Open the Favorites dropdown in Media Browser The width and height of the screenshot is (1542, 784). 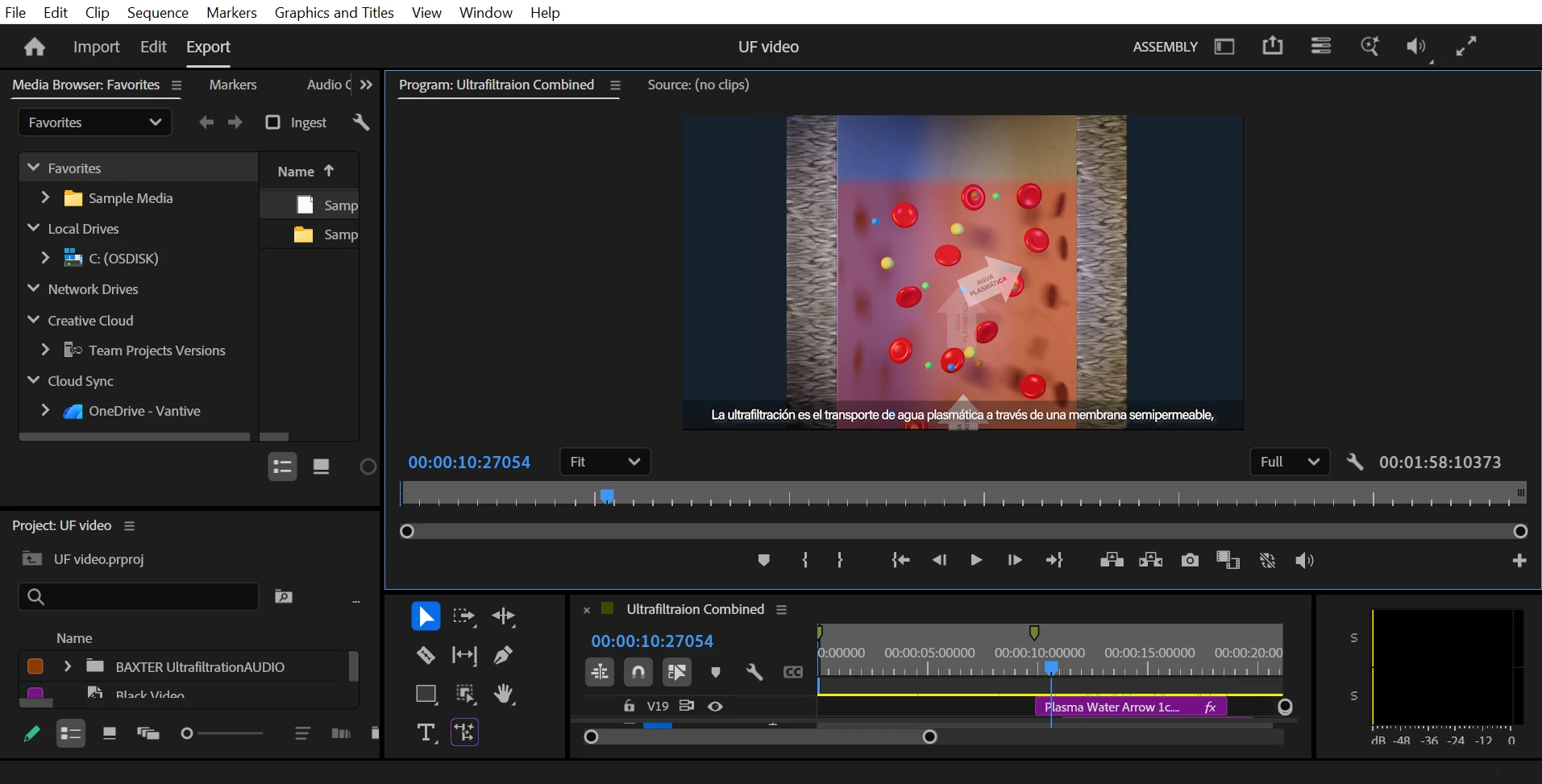tap(94, 122)
